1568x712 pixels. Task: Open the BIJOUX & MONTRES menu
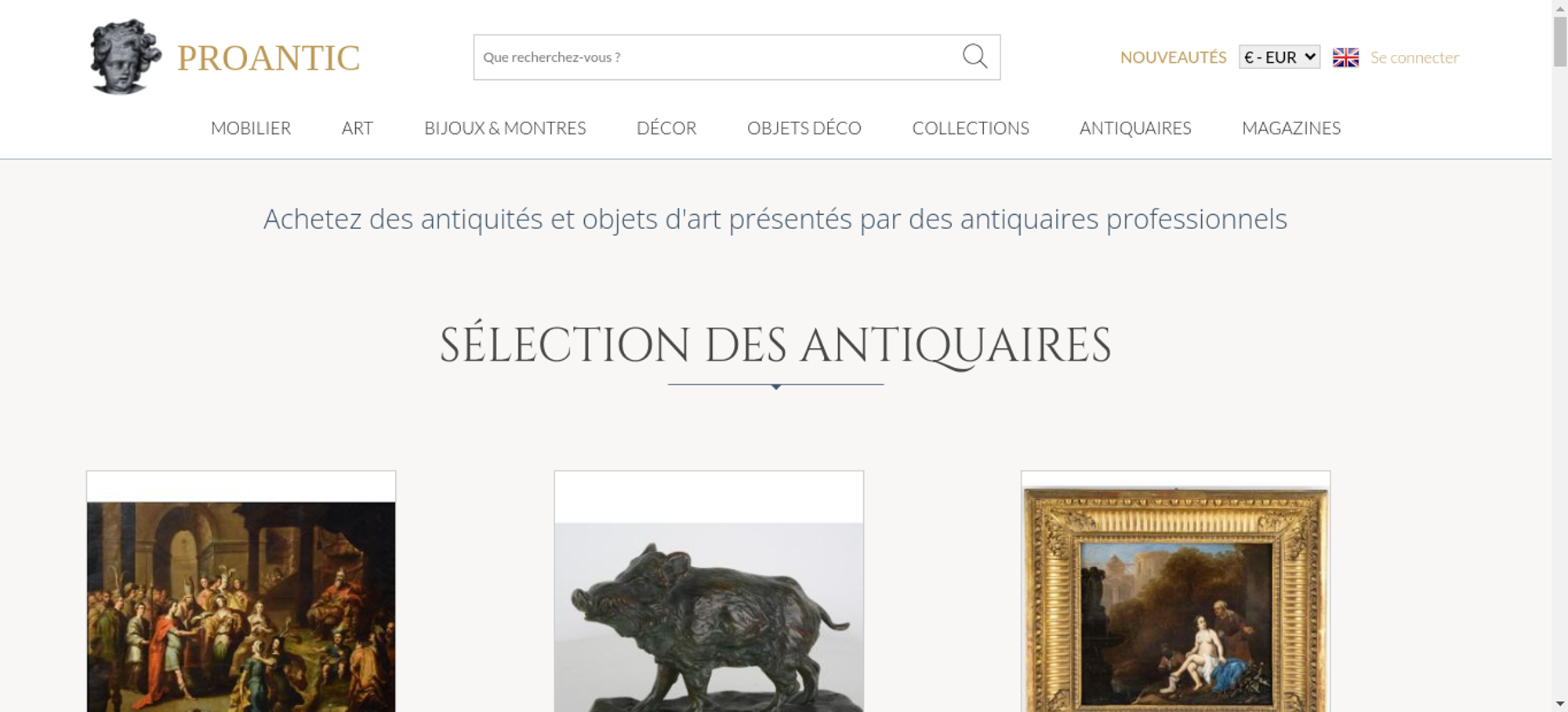(x=505, y=128)
